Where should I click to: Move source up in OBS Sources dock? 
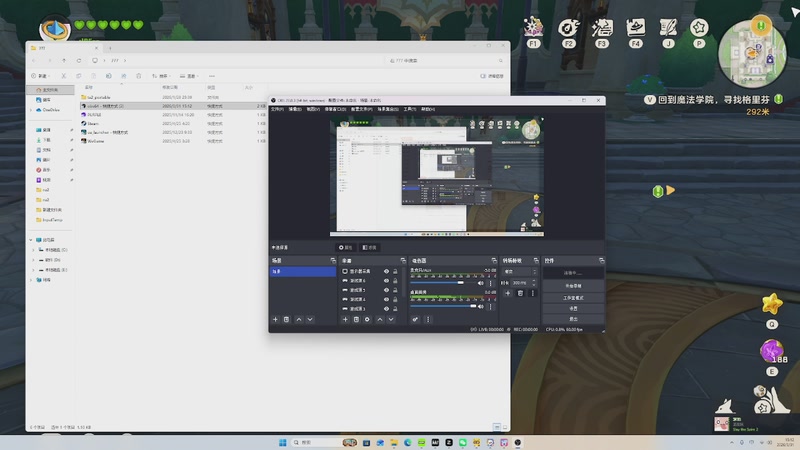click(x=380, y=319)
